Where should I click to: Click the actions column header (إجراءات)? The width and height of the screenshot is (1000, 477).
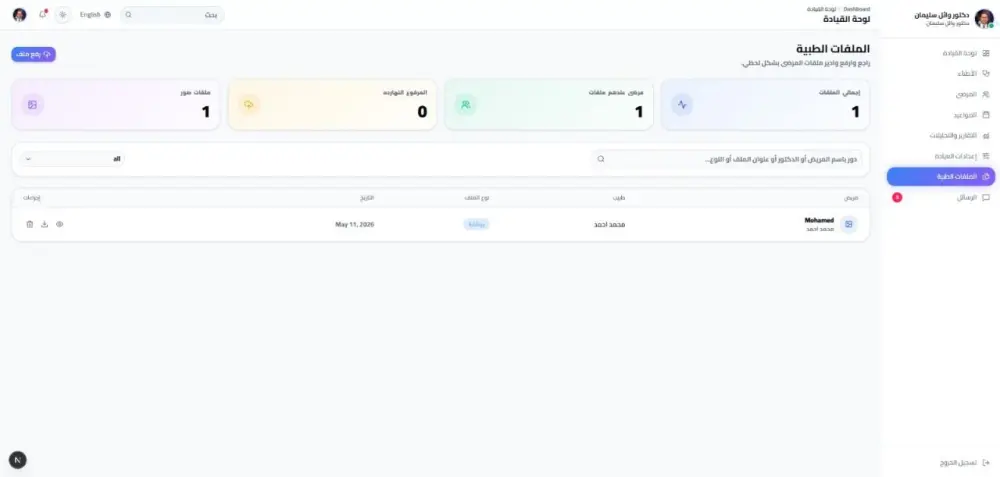point(32,198)
